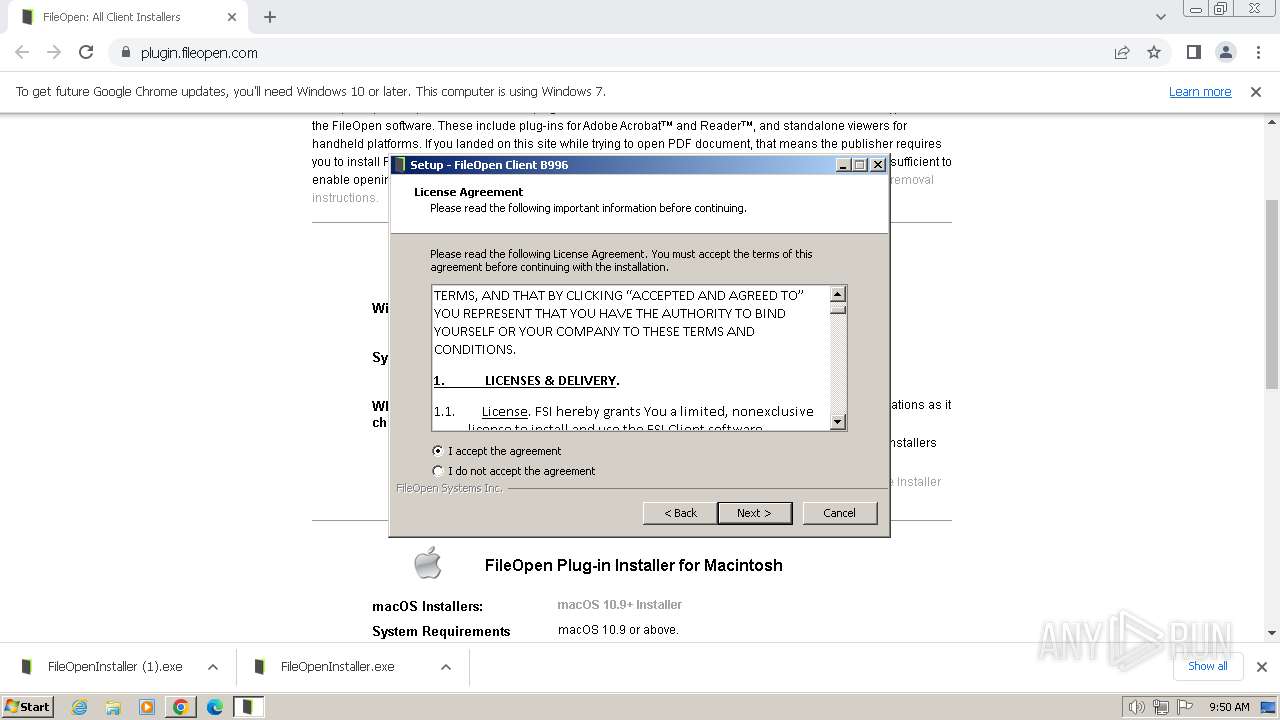Screen dimensions: 1280x720
Task: Expand options for FileOpenInstaller (1).exe
Action: click(213, 667)
